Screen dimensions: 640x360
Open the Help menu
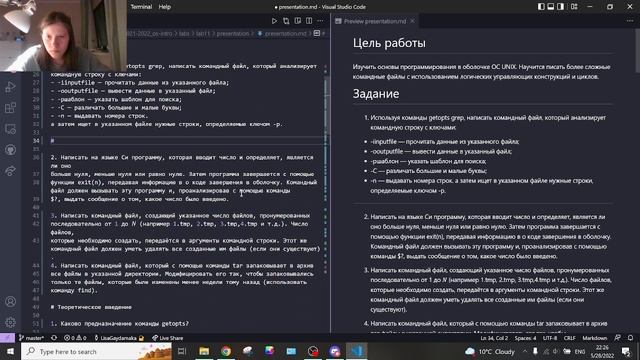pyautogui.click(x=164, y=7)
